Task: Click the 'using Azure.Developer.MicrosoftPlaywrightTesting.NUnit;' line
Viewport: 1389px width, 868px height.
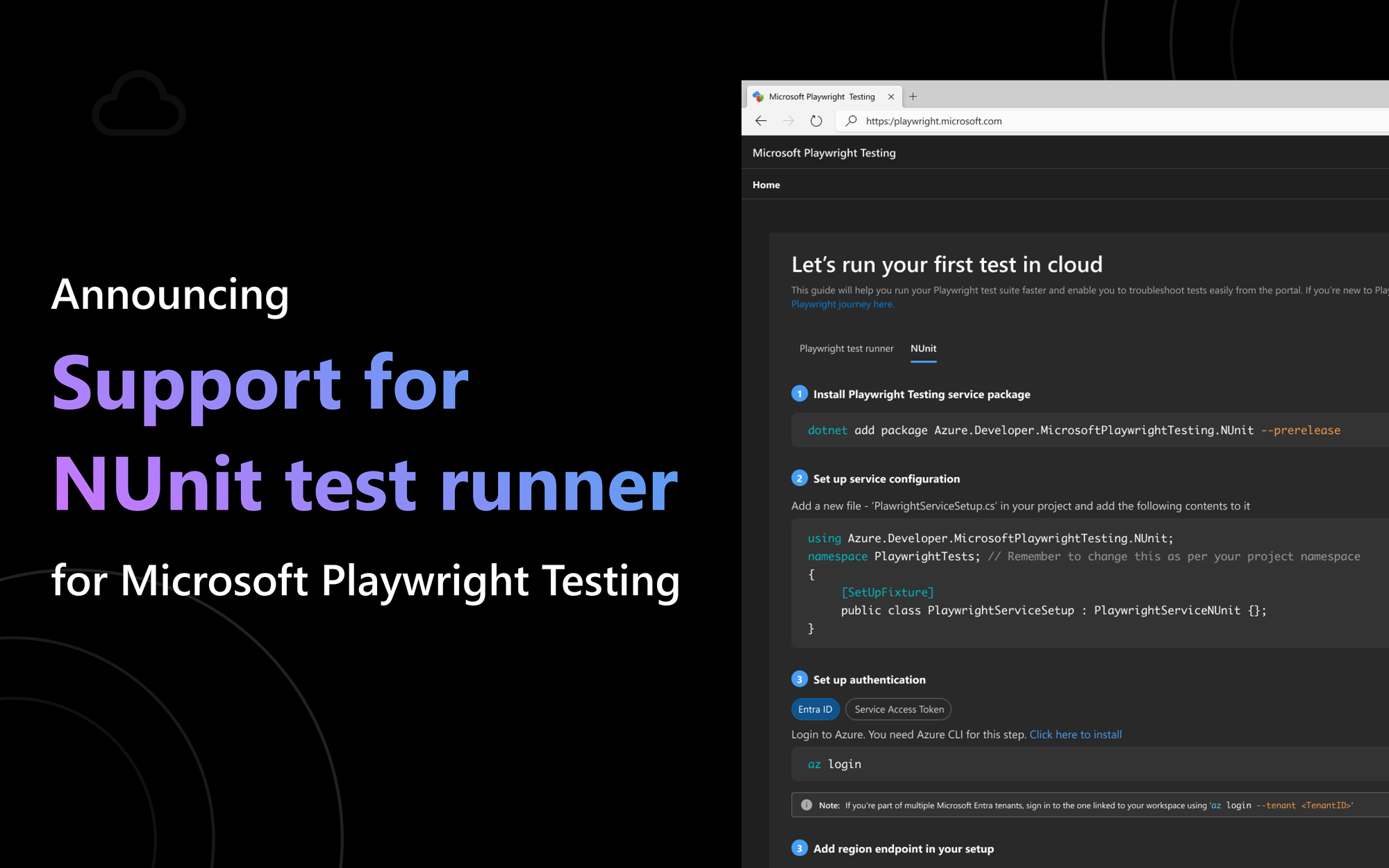Action: click(x=990, y=538)
